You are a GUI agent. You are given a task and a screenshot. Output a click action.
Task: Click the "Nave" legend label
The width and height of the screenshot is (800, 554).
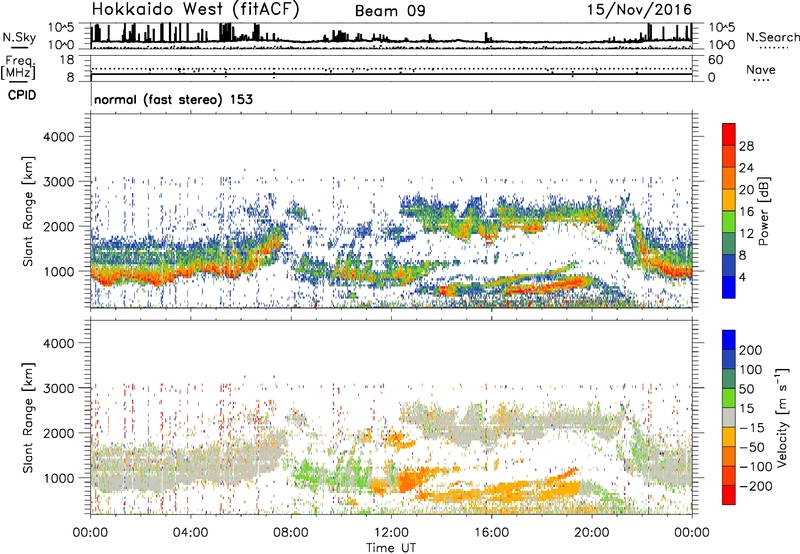pyautogui.click(x=761, y=69)
